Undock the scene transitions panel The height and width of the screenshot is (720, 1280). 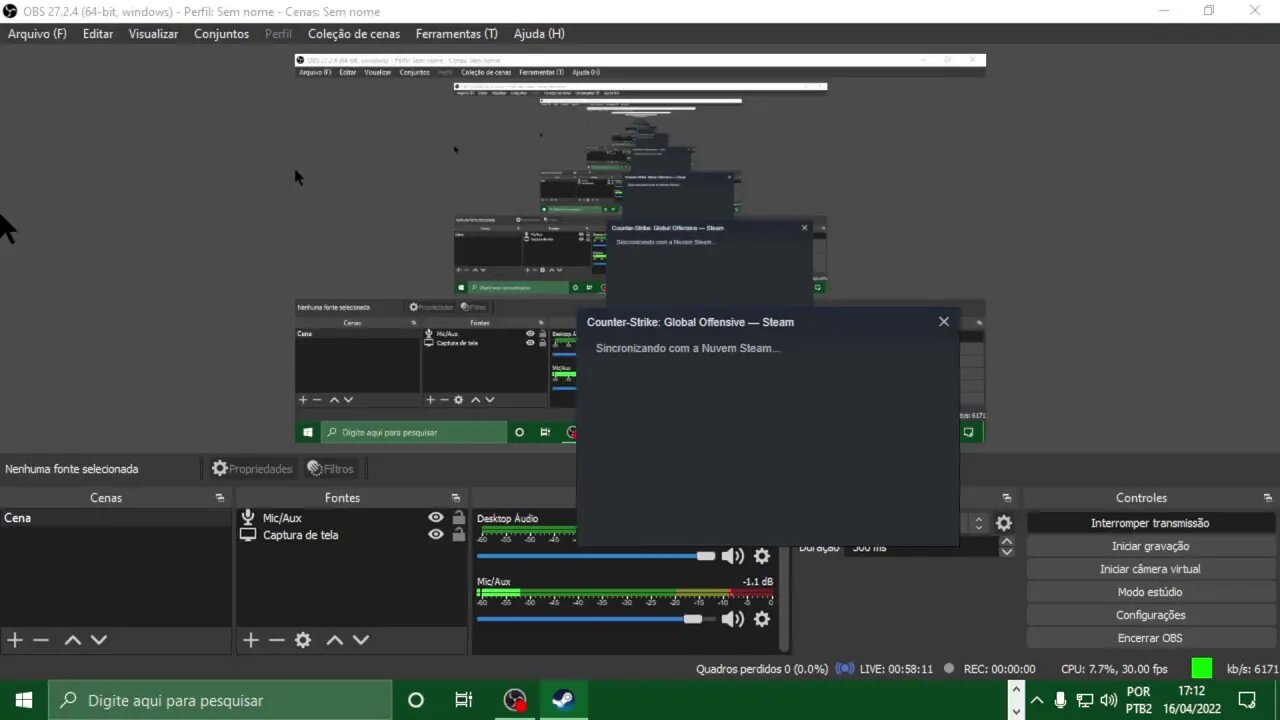point(1007,498)
